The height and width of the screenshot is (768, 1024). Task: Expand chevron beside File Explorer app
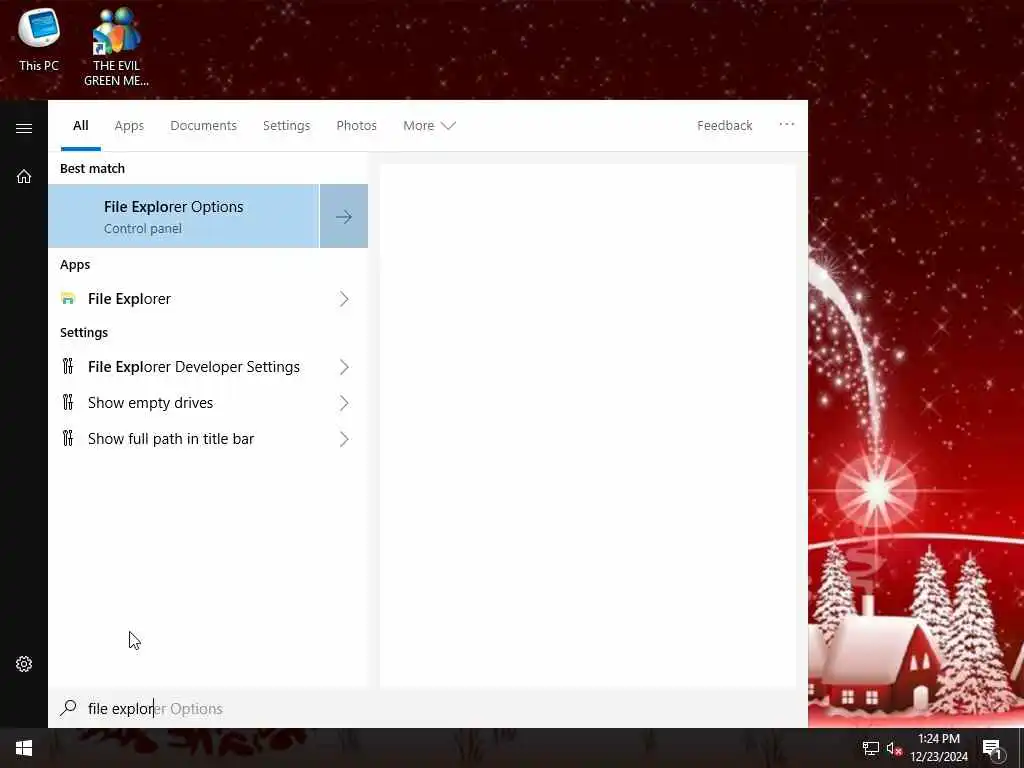344,298
